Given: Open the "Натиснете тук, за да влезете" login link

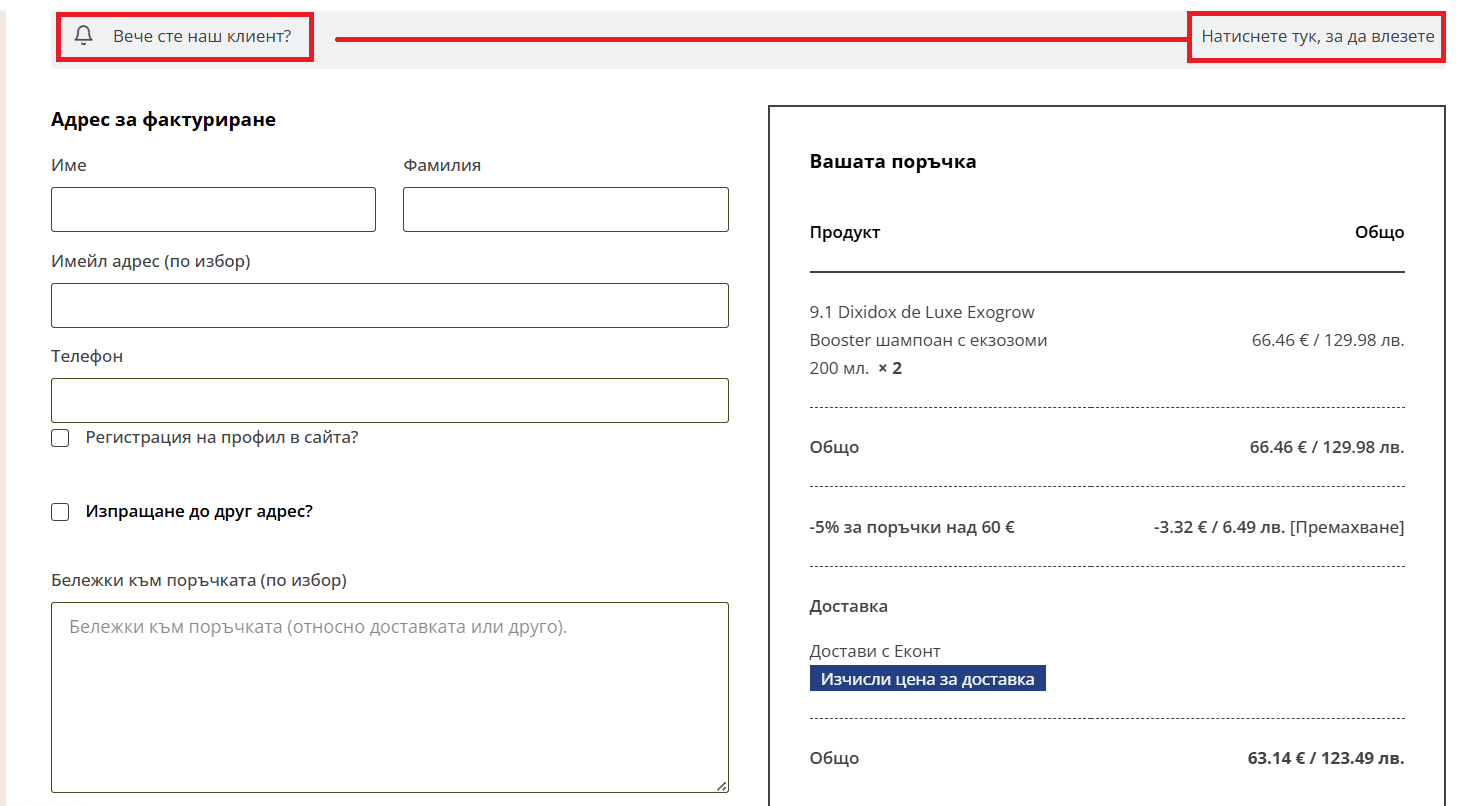Looking at the screenshot, I should point(1317,36).
